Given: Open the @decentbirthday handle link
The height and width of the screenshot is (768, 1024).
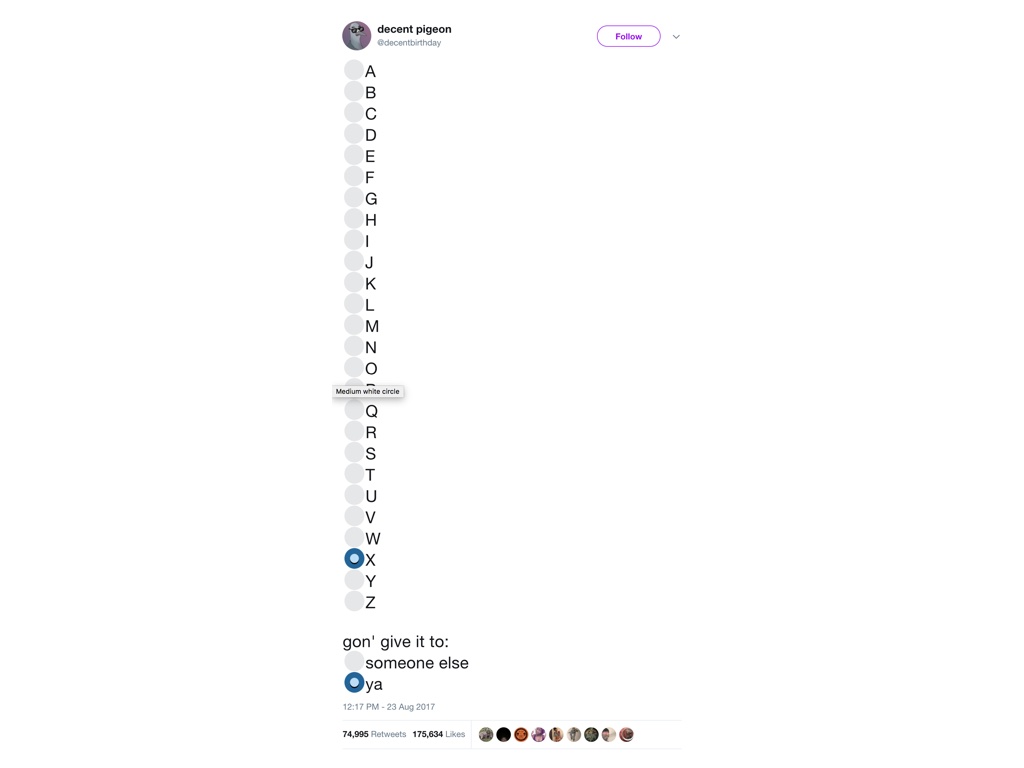Looking at the screenshot, I should pos(409,43).
